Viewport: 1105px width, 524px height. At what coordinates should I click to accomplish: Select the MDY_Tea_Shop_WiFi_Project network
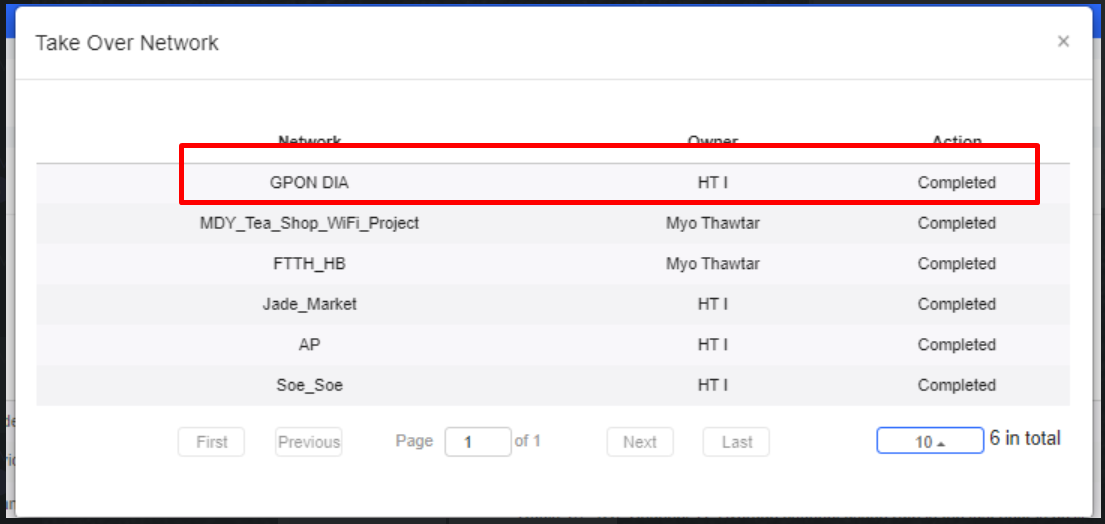(309, 223)
